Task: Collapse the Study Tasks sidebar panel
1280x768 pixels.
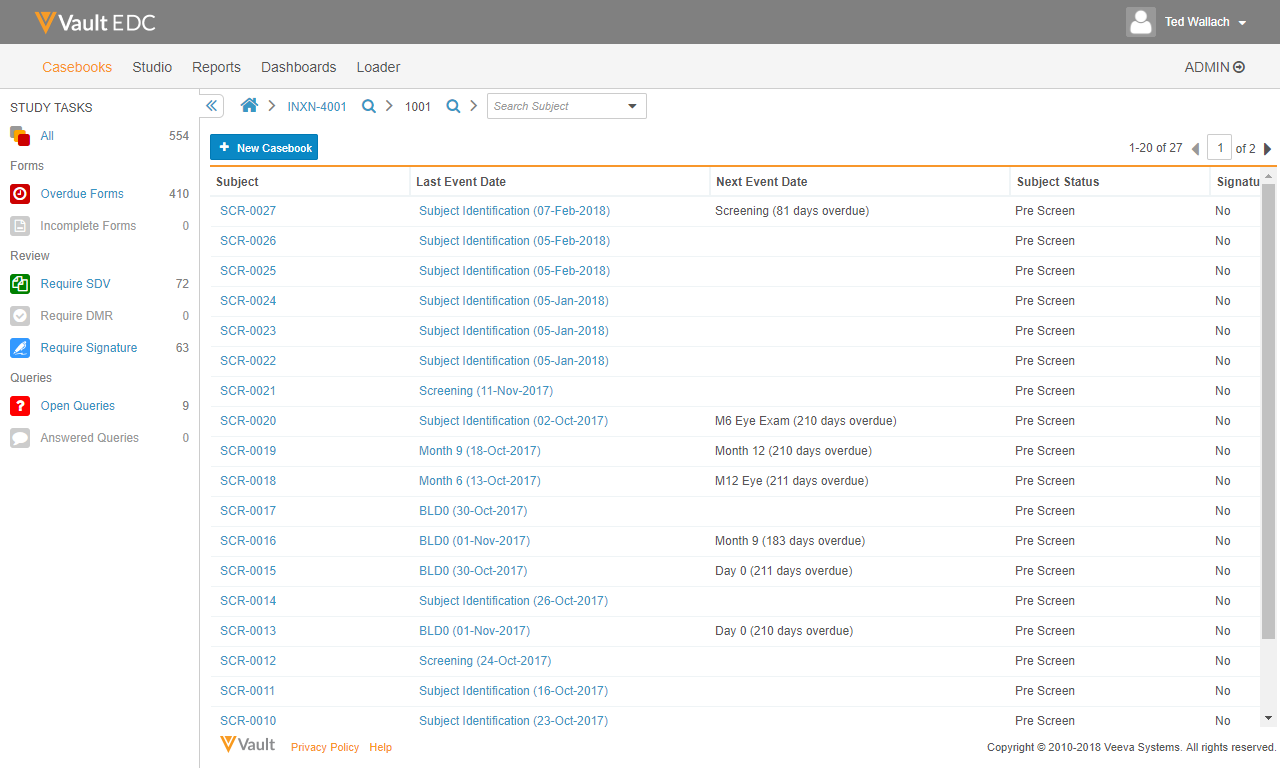Action: coord(212,106)
